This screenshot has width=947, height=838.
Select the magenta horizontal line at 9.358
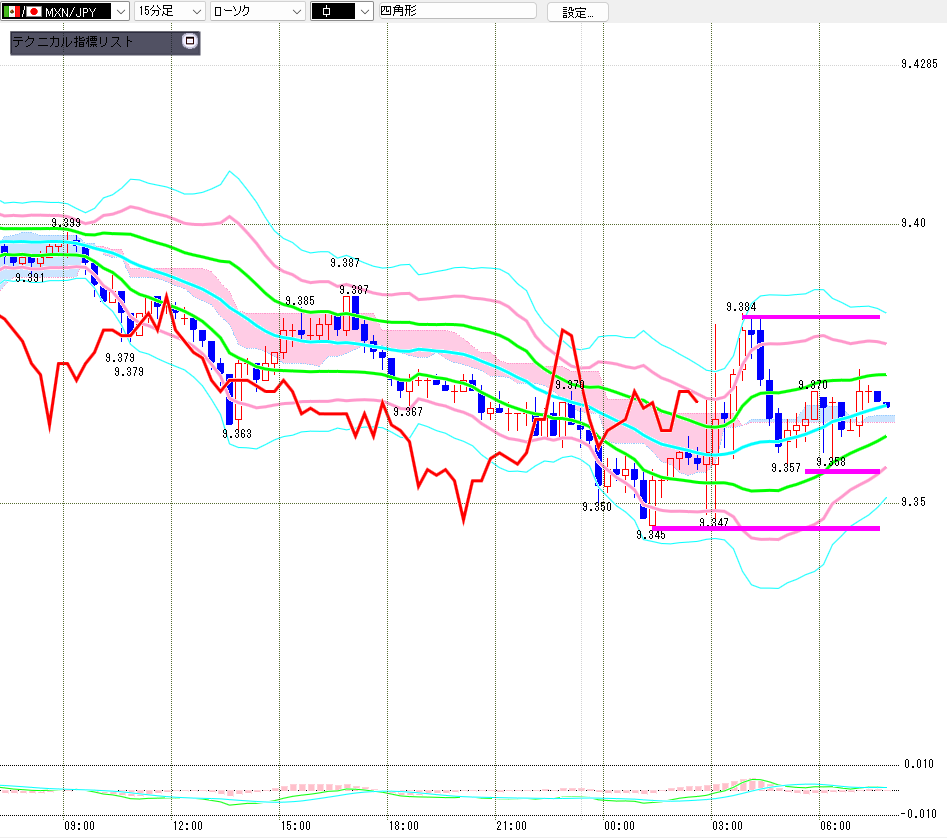pyautogui.click(x=842, y=471)
